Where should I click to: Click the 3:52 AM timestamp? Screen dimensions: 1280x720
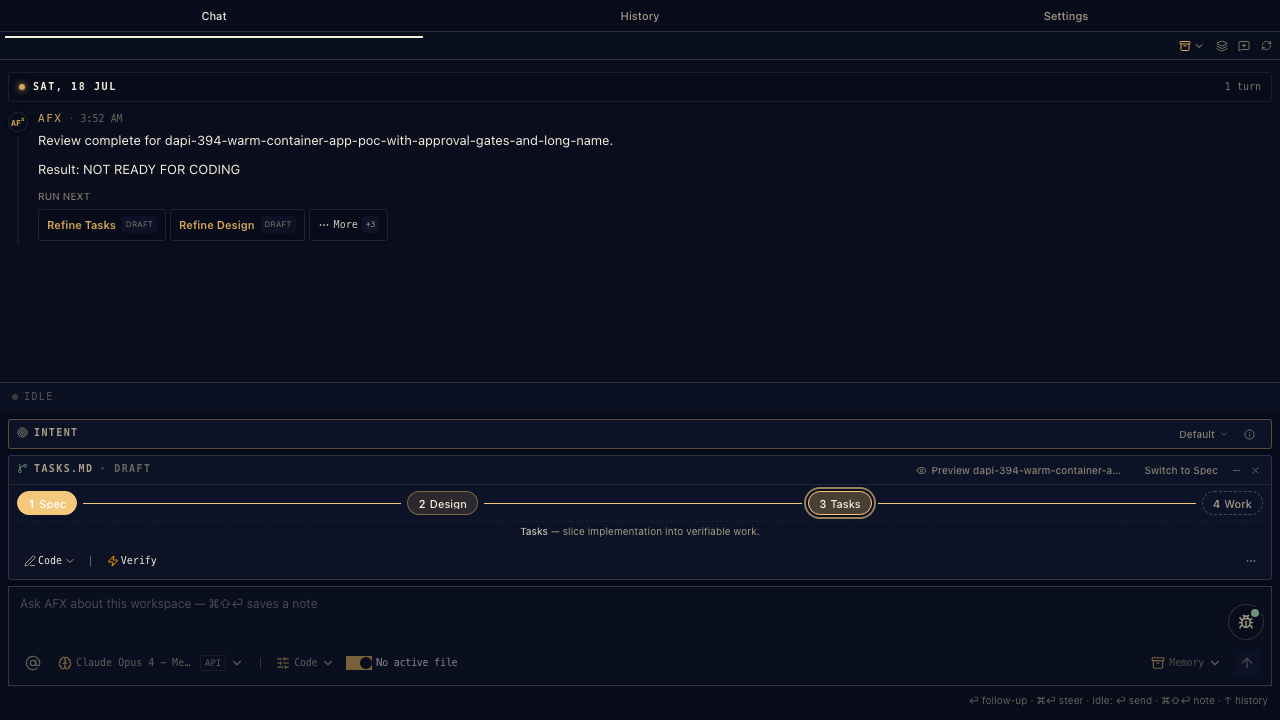(x=101, y=118)
